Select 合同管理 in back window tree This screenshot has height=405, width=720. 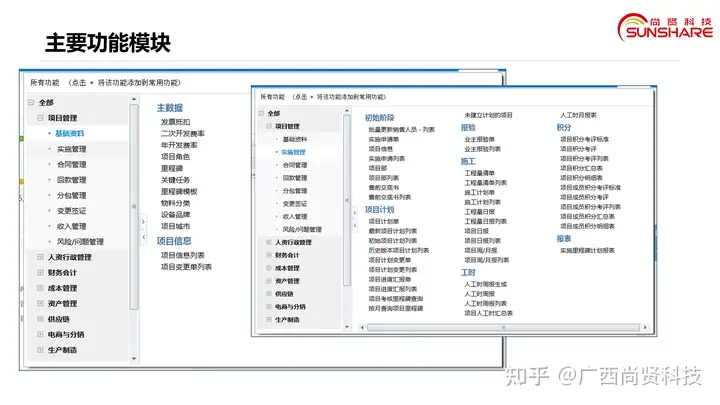(71, 164)
